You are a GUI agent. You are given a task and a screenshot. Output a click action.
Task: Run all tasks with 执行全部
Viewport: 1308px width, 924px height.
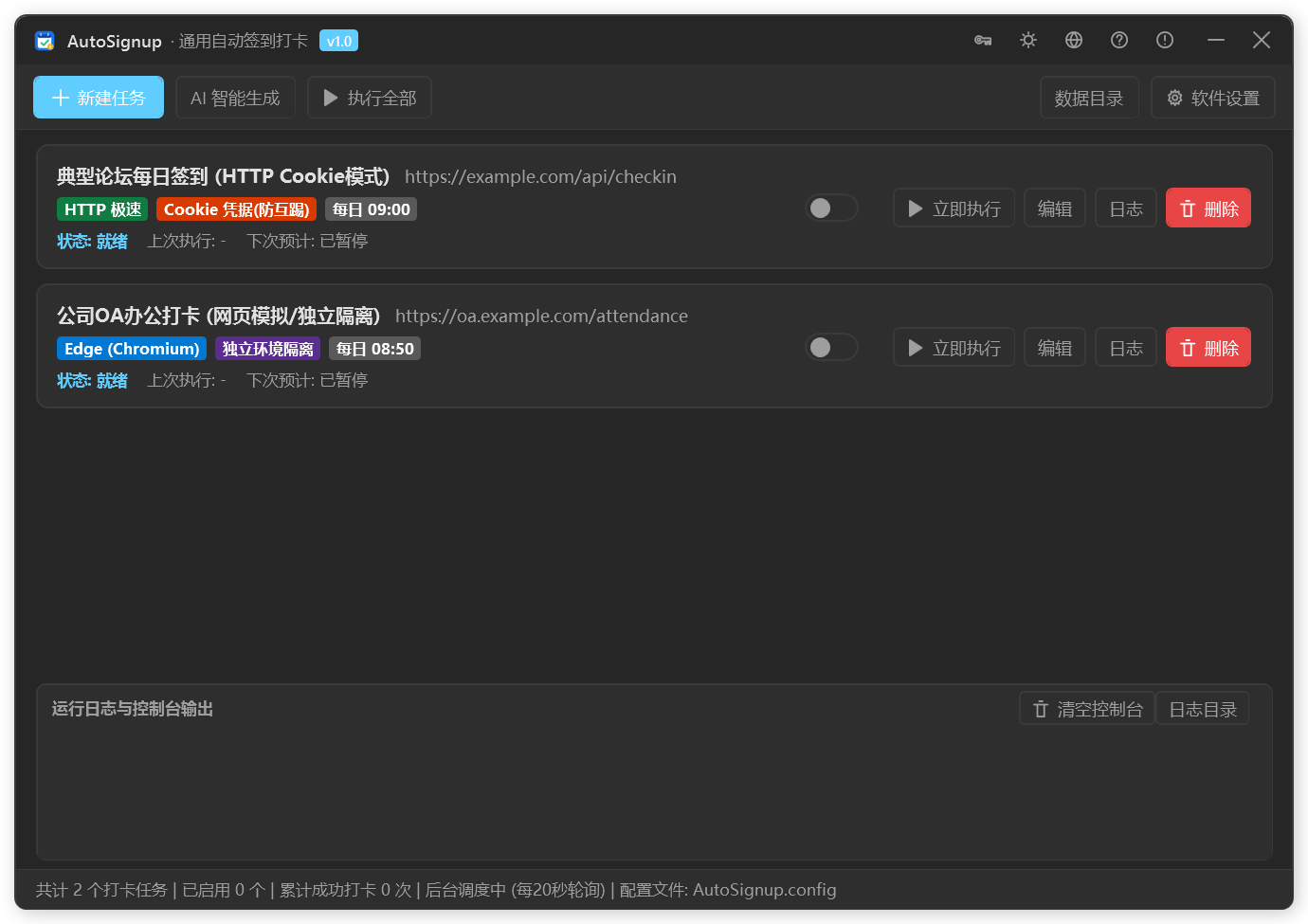(370, 98)
